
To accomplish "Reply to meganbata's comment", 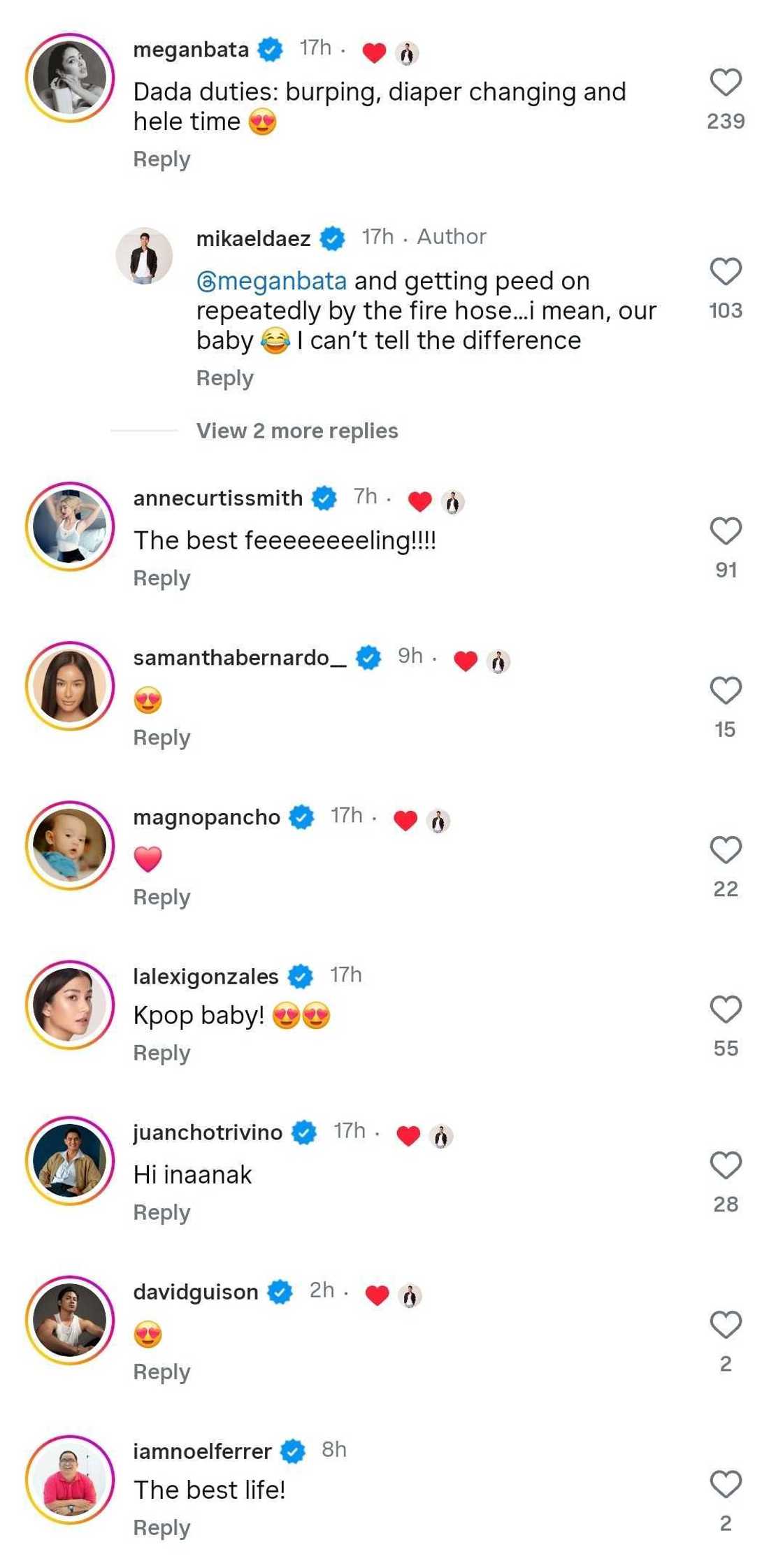I will 161,159.
